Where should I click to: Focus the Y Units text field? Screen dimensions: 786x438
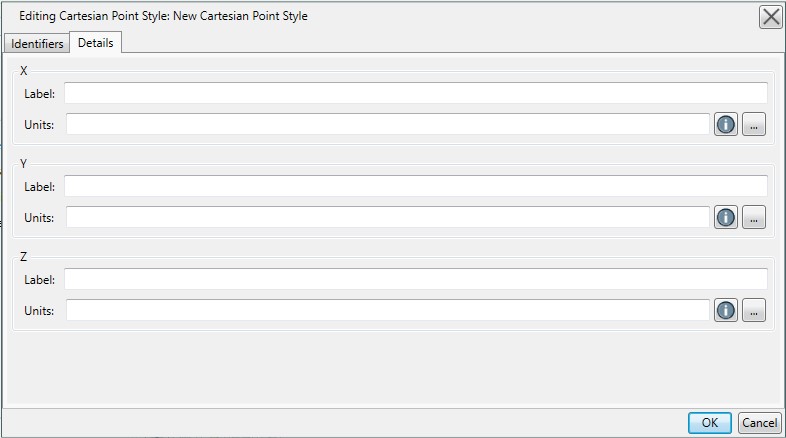coord(388,217)
